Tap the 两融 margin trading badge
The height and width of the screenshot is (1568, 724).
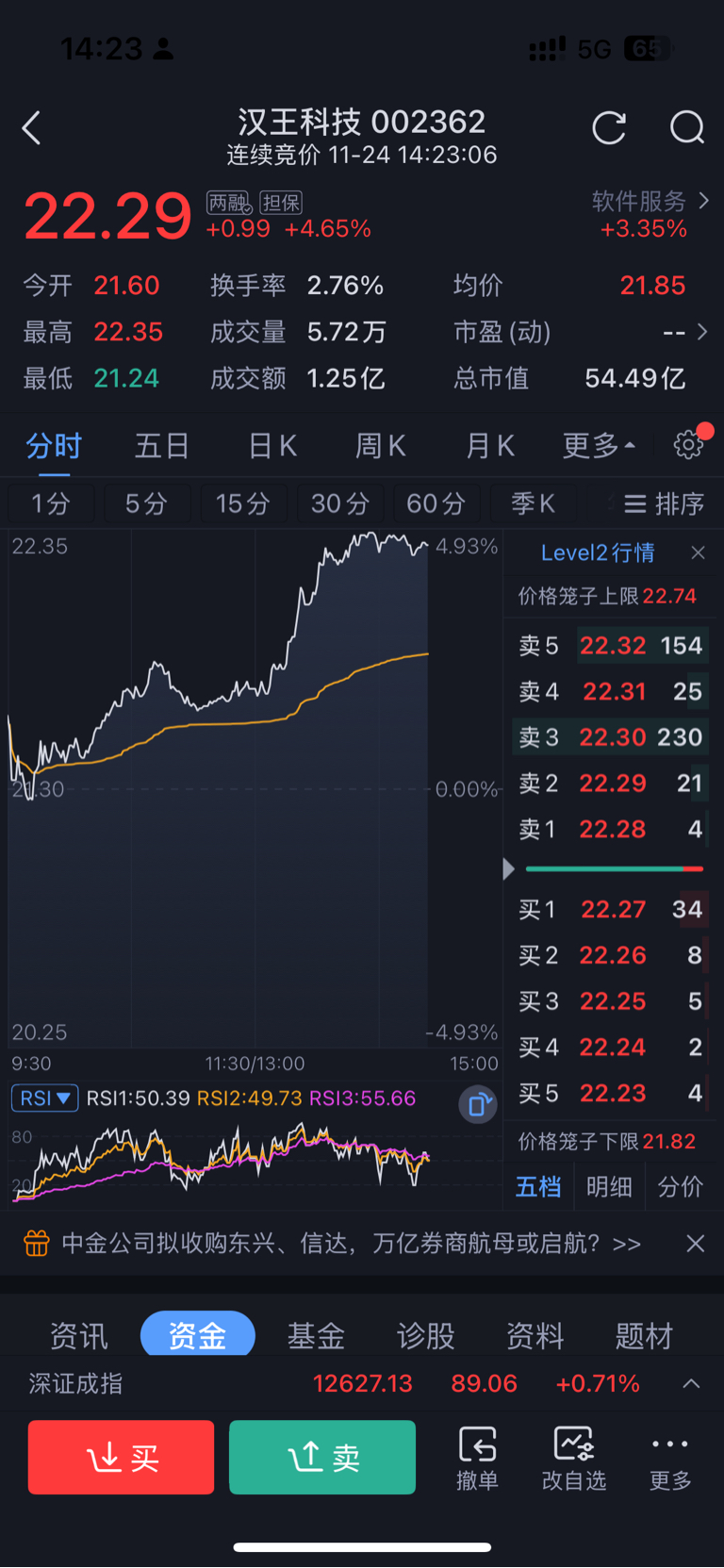coord(229,203)
